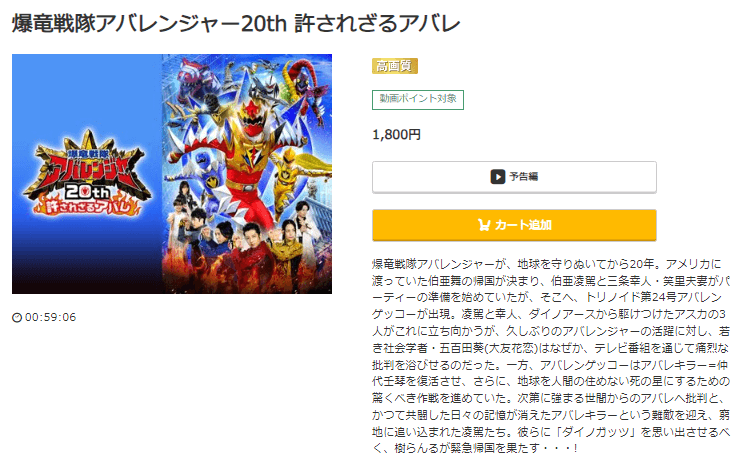The height and width of the screenshot is (463, 744).
Task: Click the play icon in the 予告編 button
Action: coord(497,177)
